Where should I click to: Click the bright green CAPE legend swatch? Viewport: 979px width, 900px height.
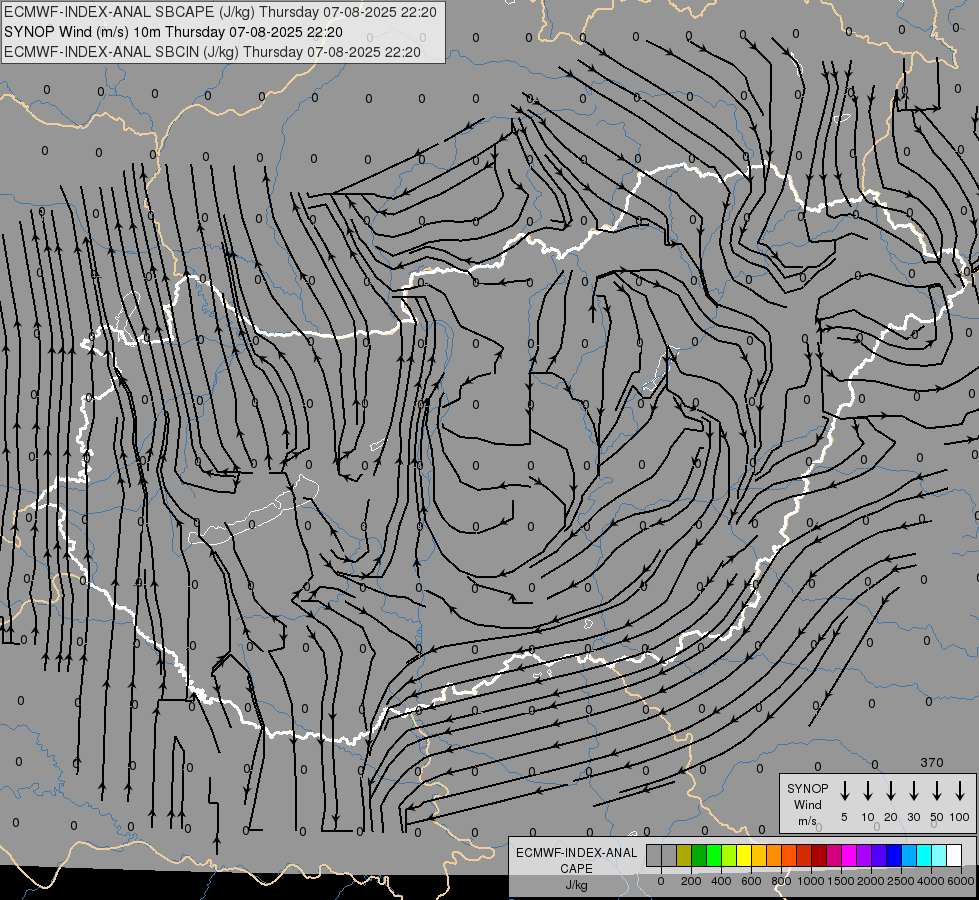714,855
